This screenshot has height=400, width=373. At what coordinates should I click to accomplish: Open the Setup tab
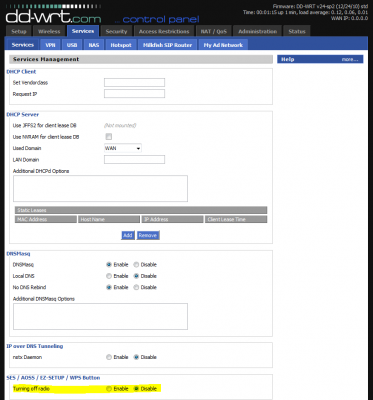(19, 31)
